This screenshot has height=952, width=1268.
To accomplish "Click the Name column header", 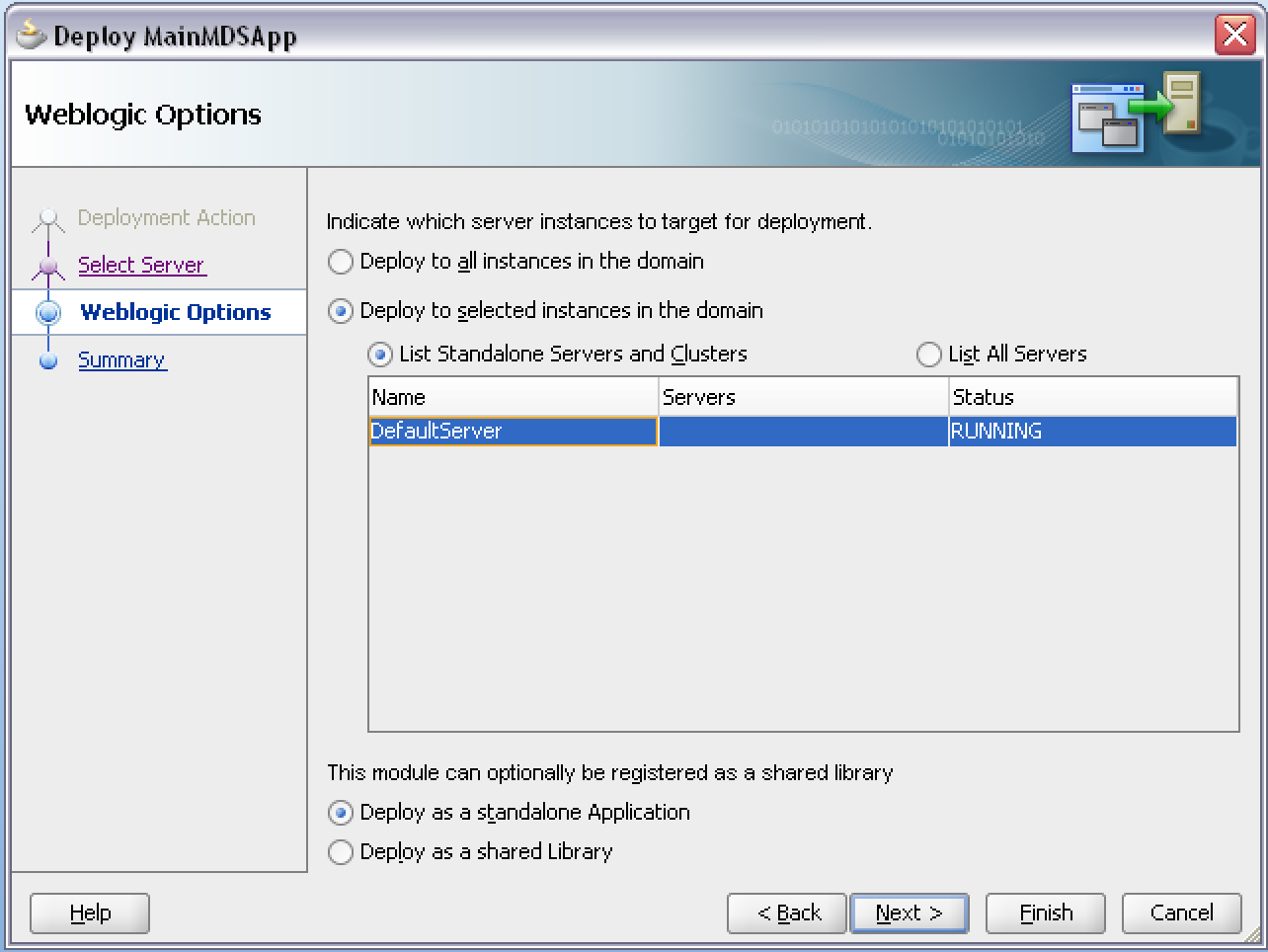I will tap(514, 397).
